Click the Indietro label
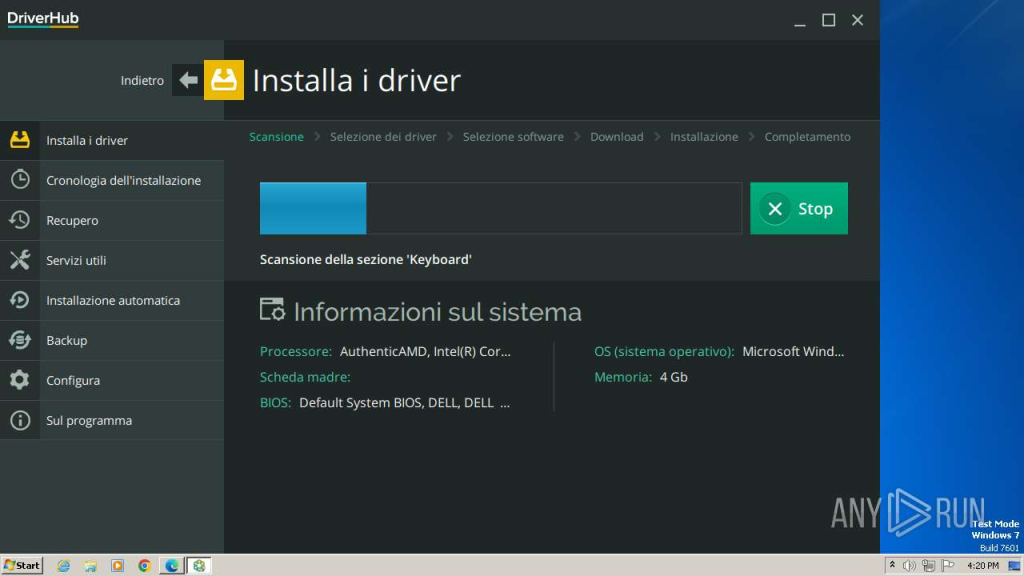1024x576 pixels. coord(142,81)
